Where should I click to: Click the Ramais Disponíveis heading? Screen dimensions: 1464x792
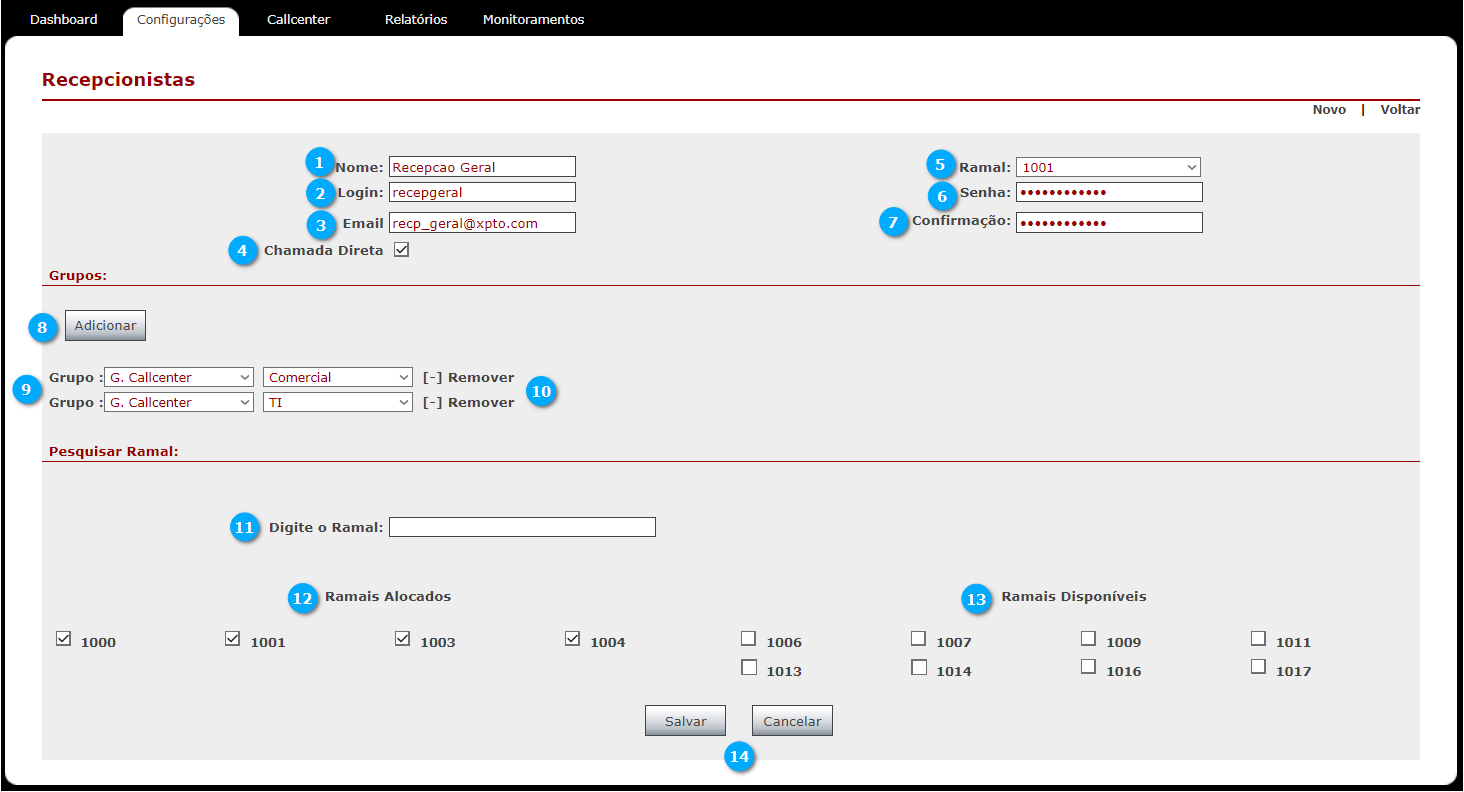tap(1074, 597)
